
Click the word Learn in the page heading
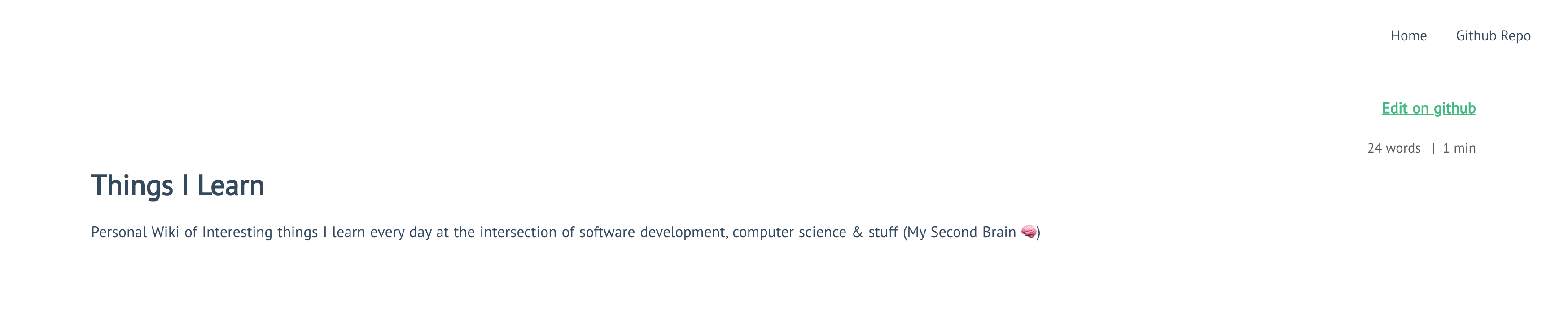(x=231, y=185)
